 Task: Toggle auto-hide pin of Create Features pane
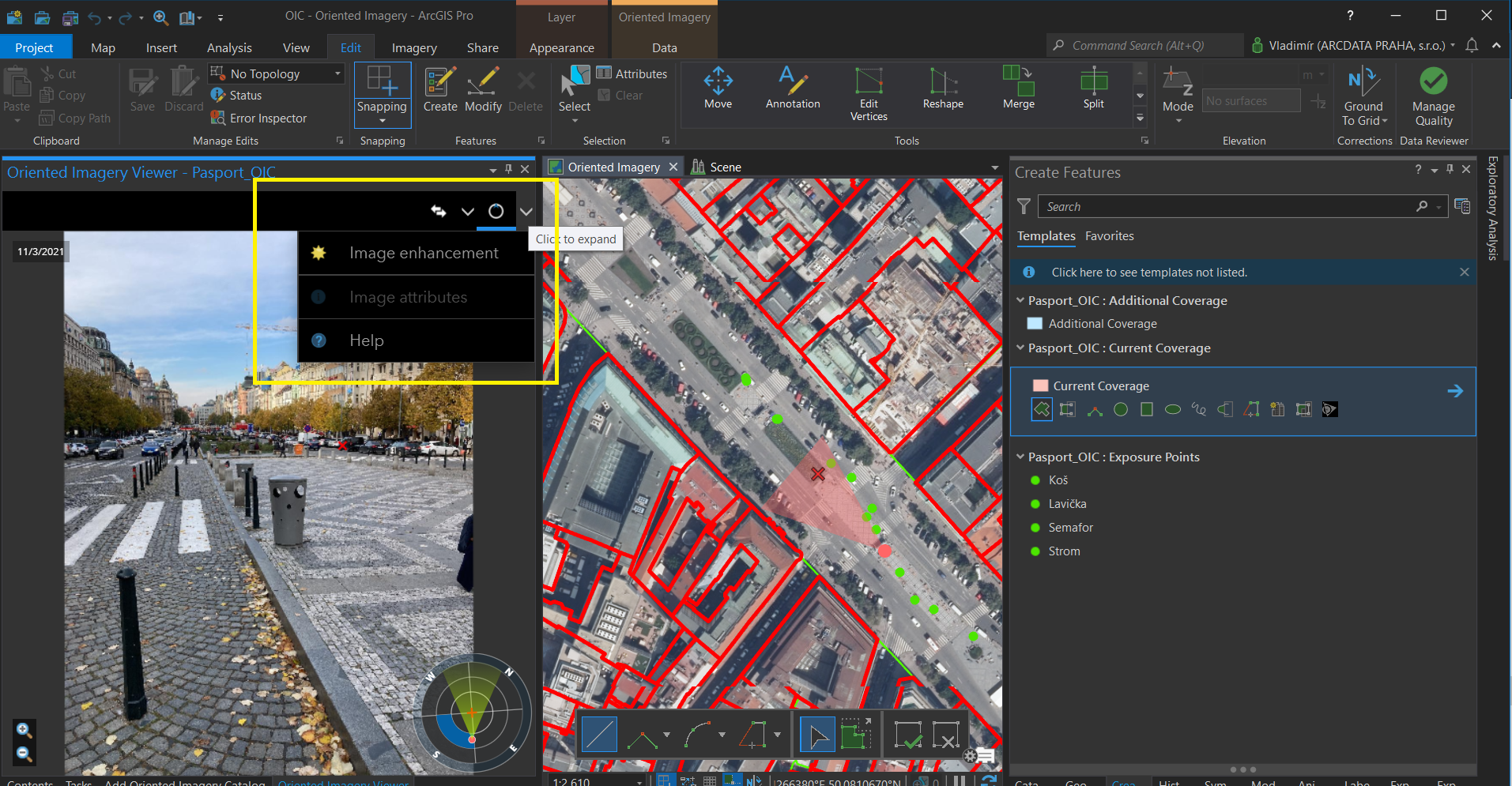pyautogui.click(x=1450, y=169)
